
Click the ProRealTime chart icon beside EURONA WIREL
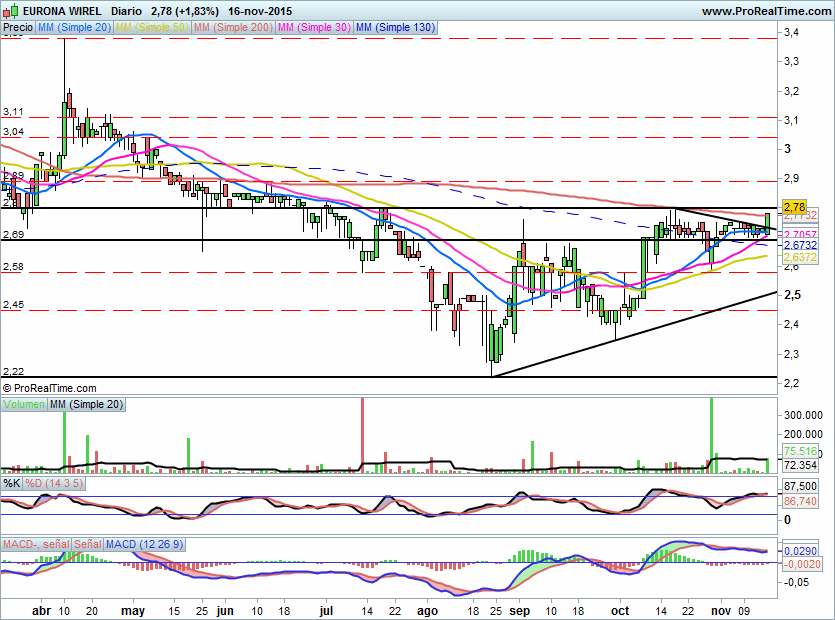click(x=11, y=10)
